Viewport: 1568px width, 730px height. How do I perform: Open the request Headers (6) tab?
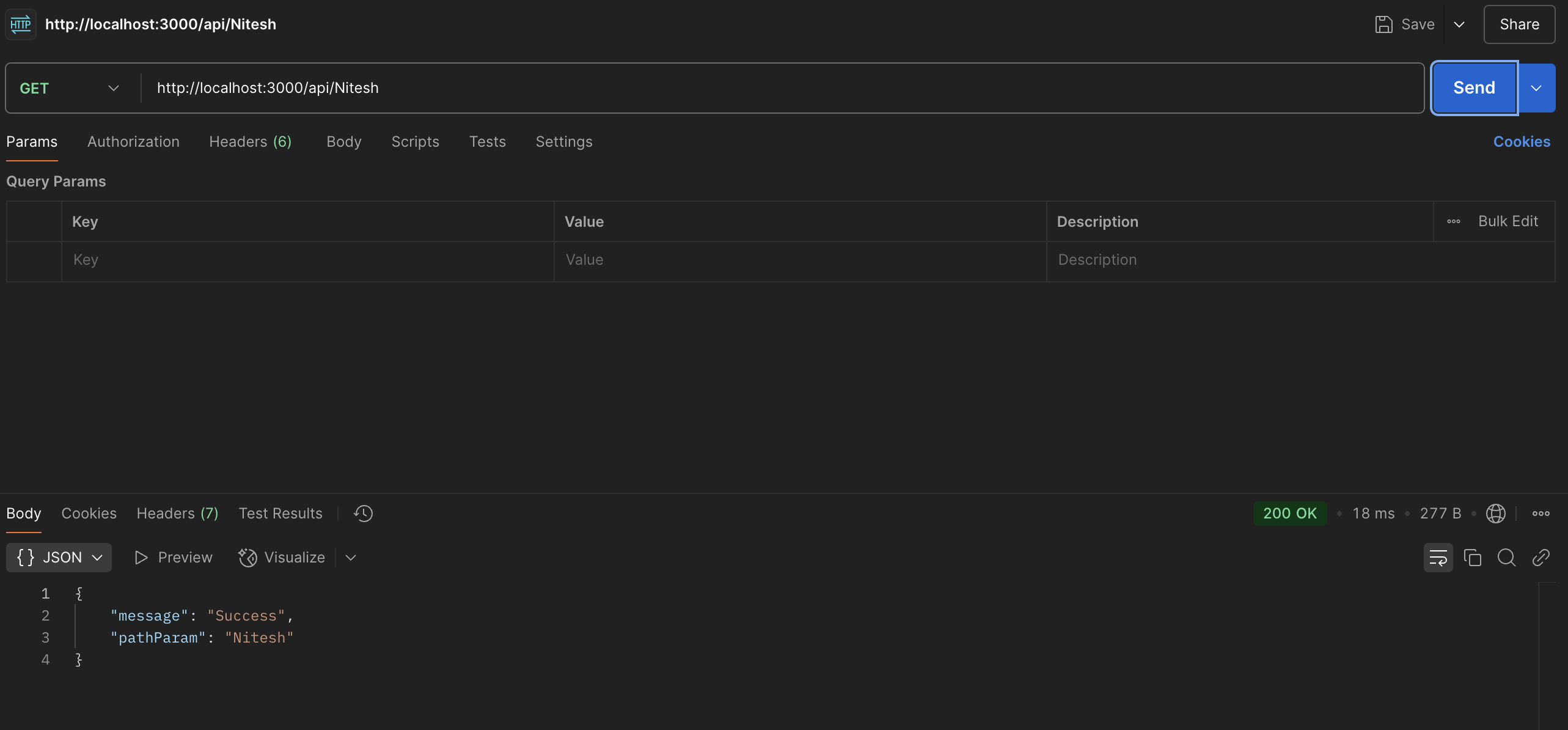[251, 142]
